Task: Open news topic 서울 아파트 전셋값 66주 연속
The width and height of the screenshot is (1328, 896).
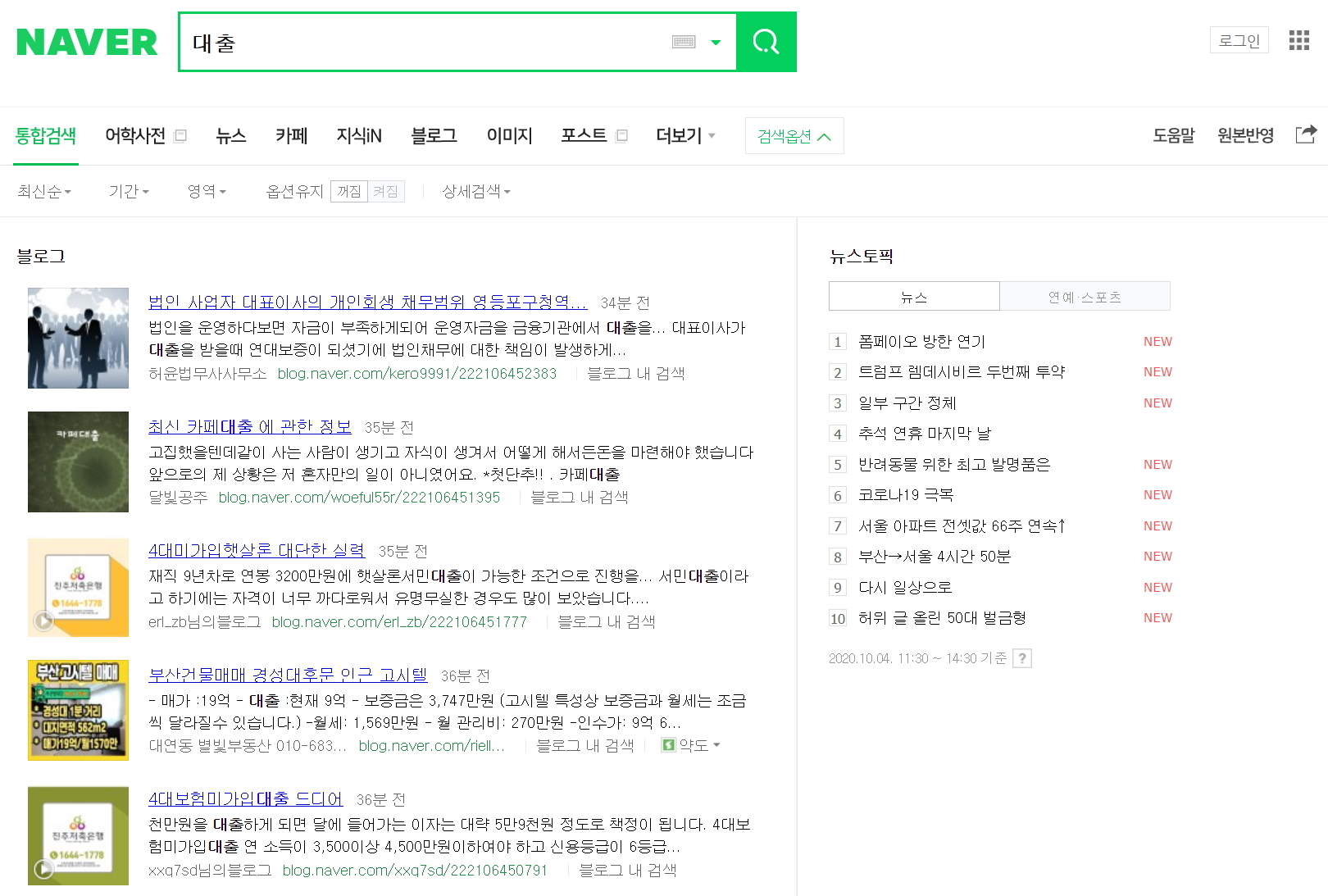Action: (x=962, y=526)
